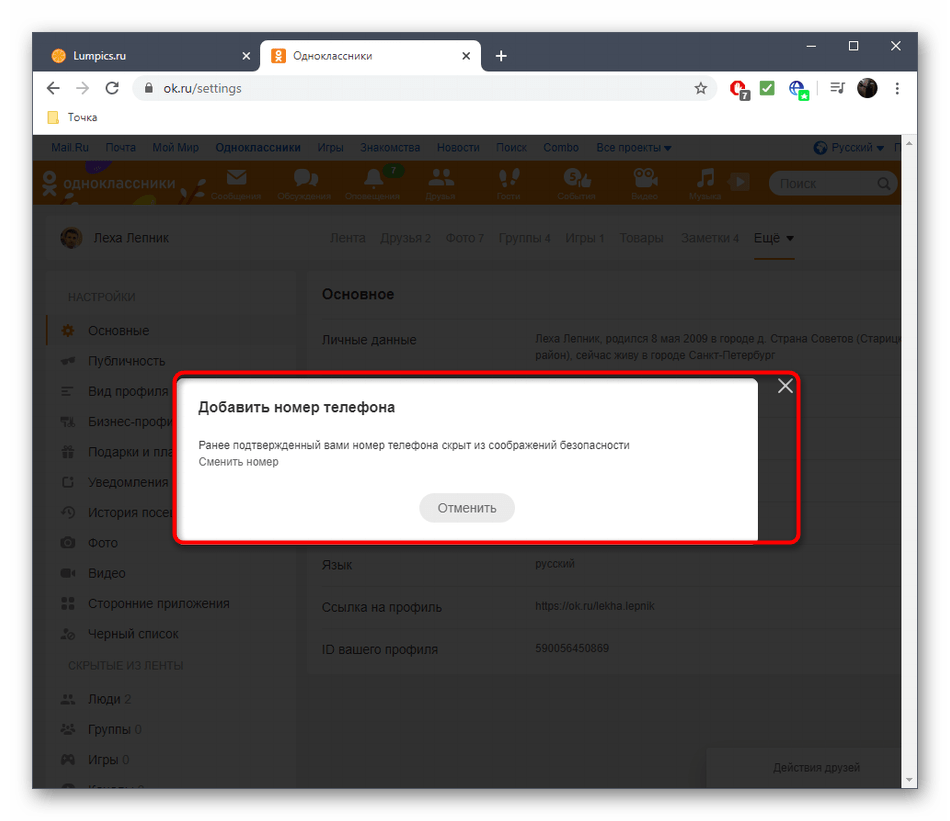The width and height of the screenshot is (950, 821).
Task: Select the gear icon next to Основные
Action: pos(67,330)
